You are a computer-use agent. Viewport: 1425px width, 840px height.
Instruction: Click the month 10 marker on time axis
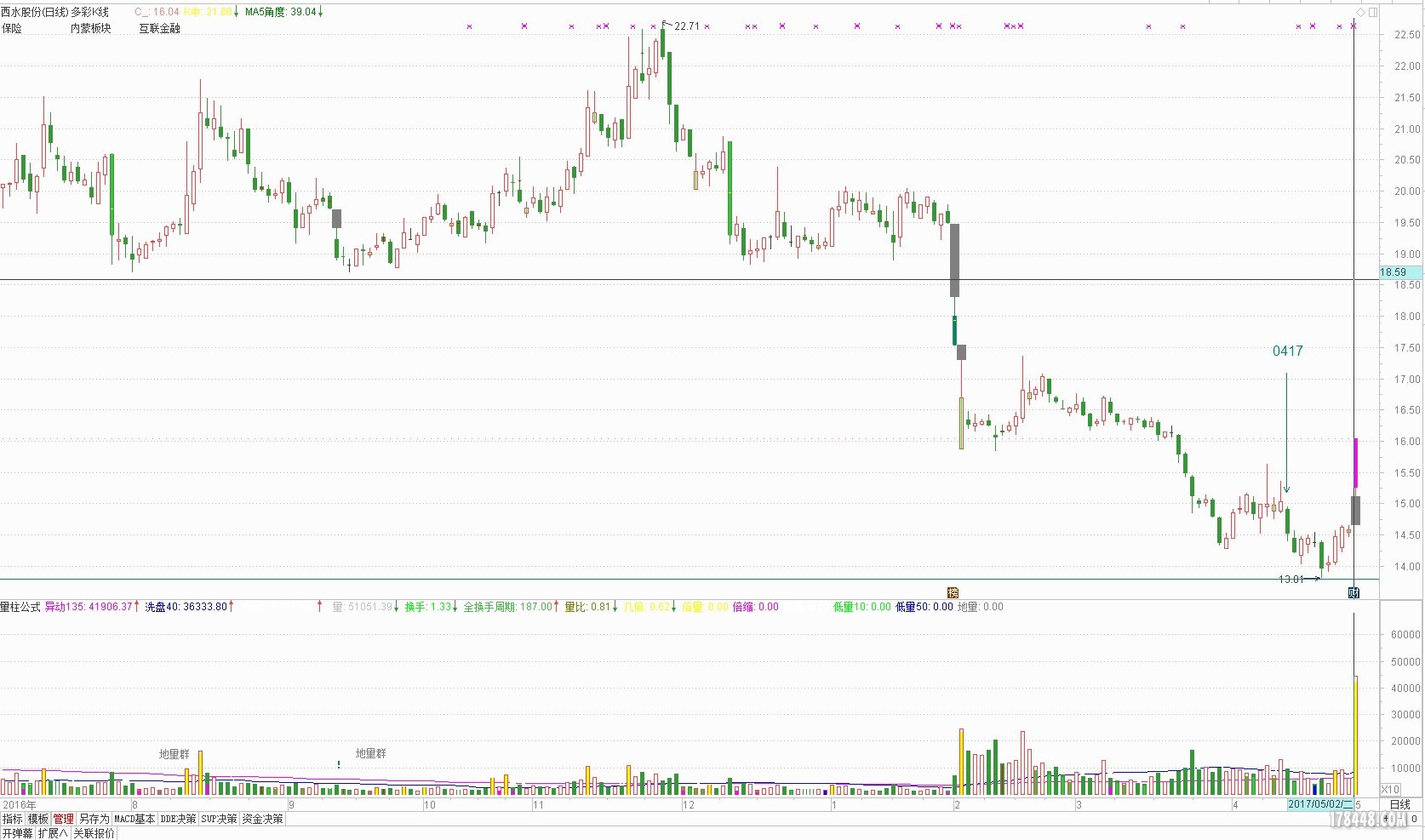click(x=429, y=804)
